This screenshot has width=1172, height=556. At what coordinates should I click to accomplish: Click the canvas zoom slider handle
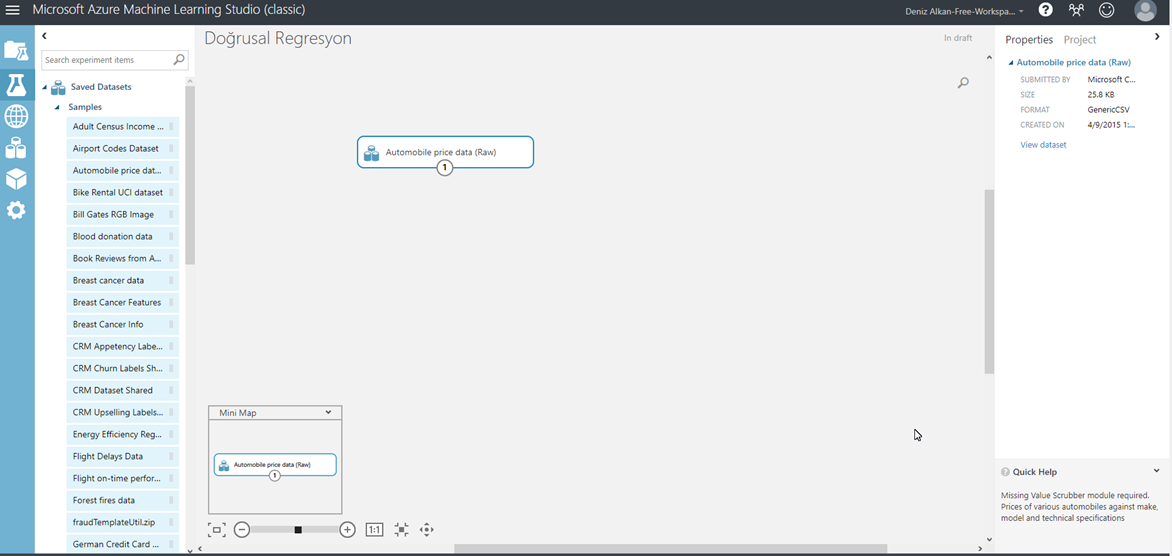pyautogui.click(x=298, y=530)
